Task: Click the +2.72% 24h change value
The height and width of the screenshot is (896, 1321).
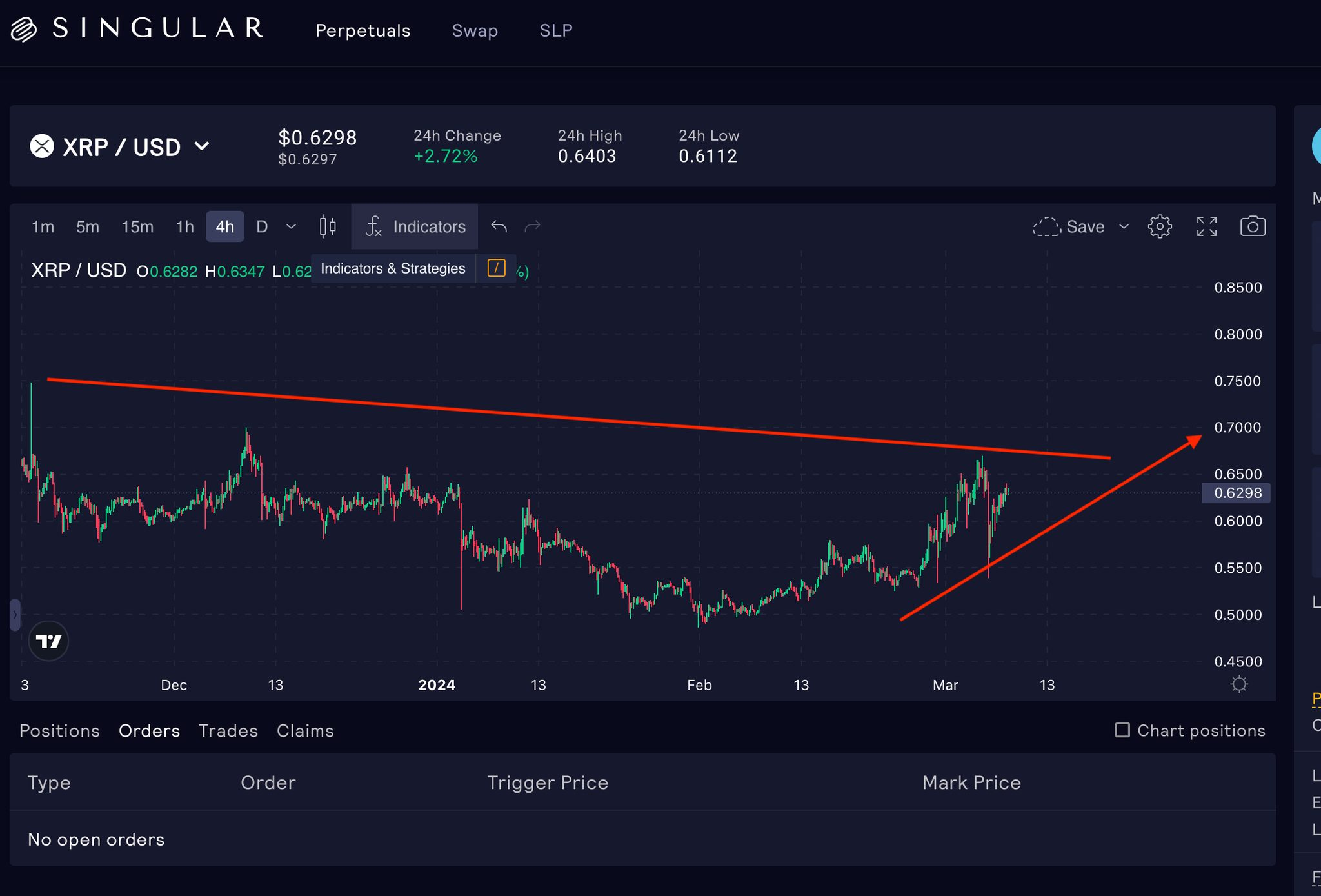Action: coord(446,156)
